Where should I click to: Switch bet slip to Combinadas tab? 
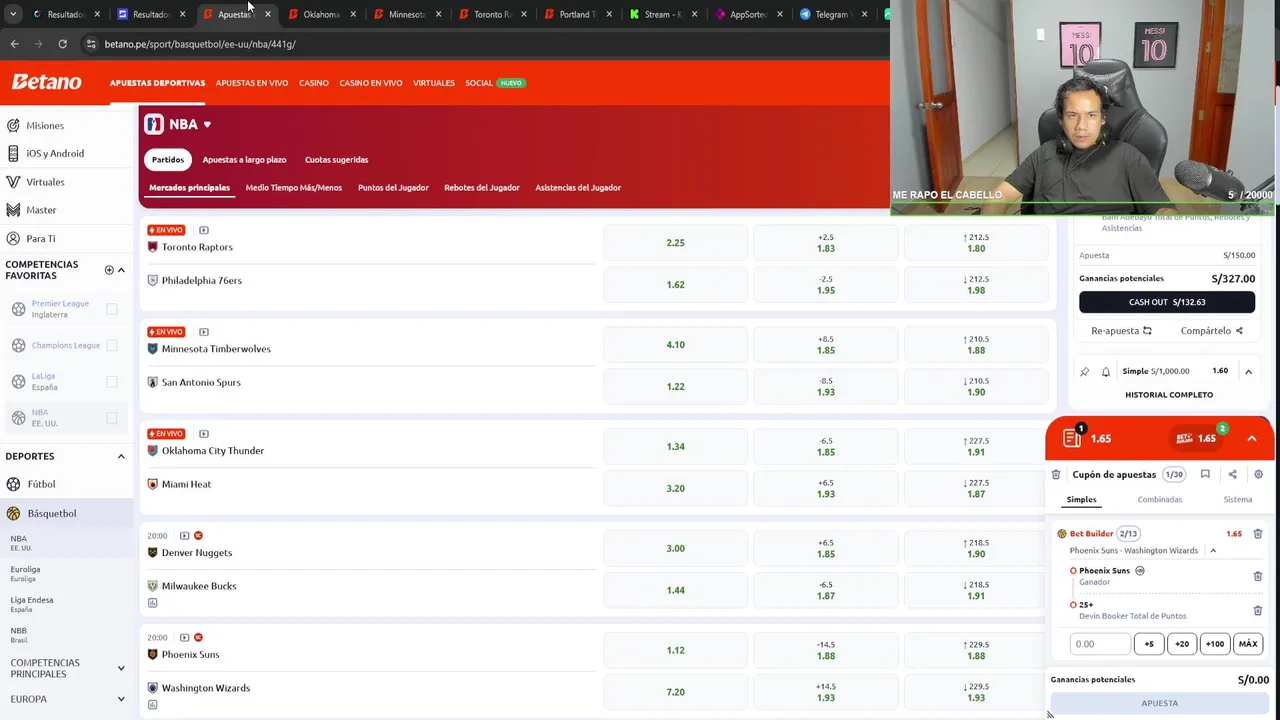(x=1160, y=500)
